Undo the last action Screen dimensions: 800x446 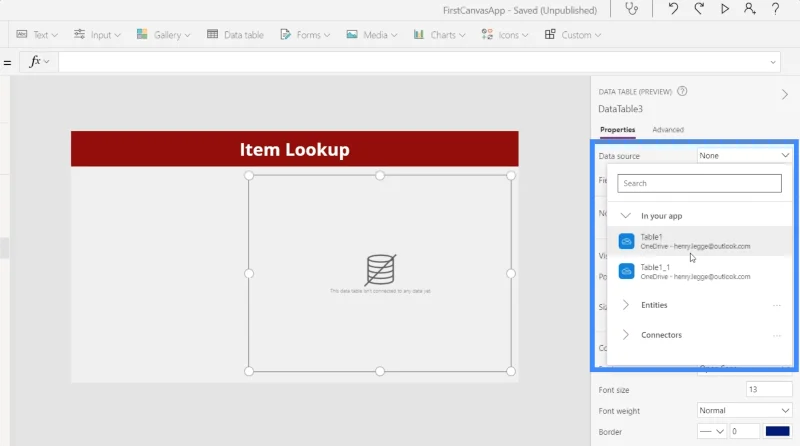[x=673, y=9]
